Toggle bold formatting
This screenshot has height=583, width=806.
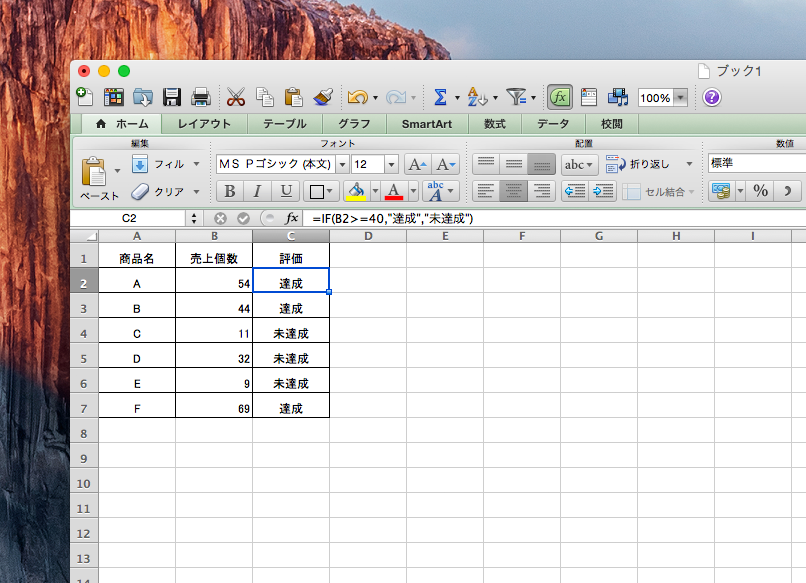(x=230, y=191)
